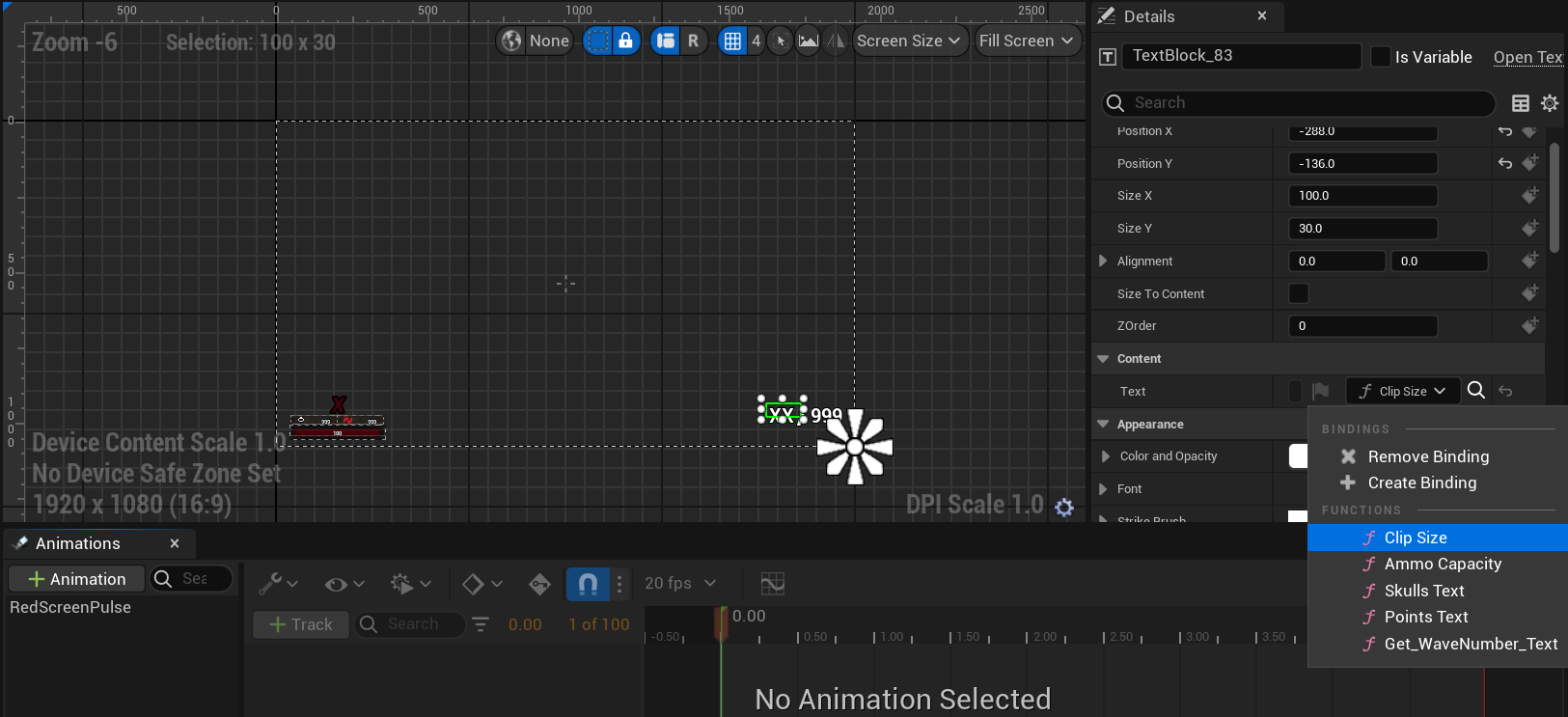Browse to Text binding with magnifier
This screenshot has height=717, width=1568.
[x=1476, y=391]
